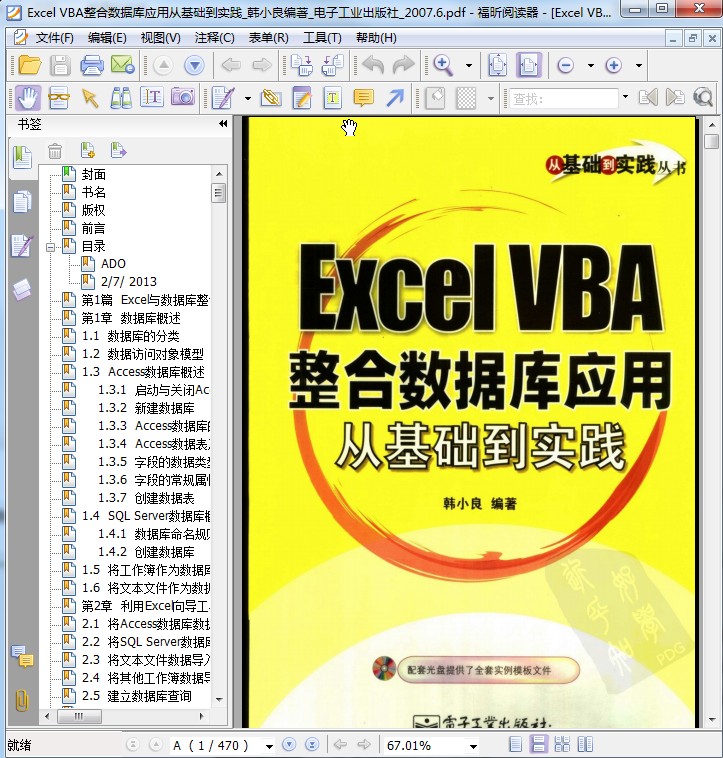Click the document vertical scrollbar thumb
This screenshot has height=758, width=723.
pos(711,142)
